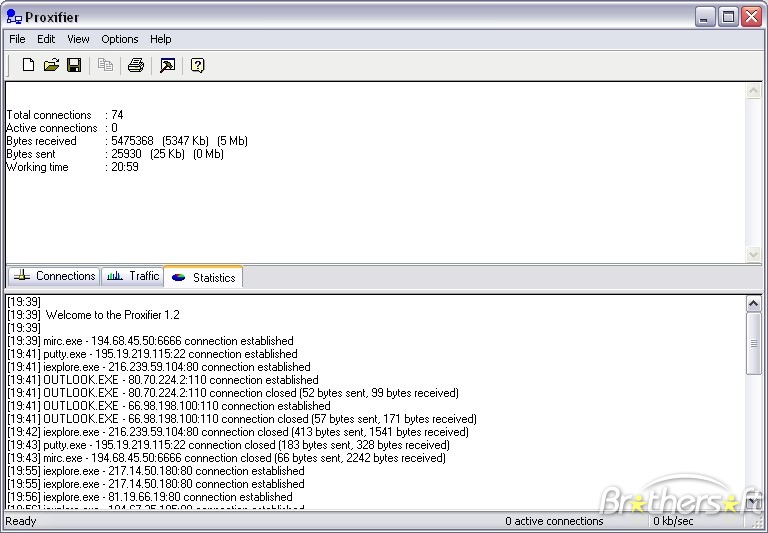
Task: Click the Help question mark icon
Action: pyautogui.click(x=197, y=65)
